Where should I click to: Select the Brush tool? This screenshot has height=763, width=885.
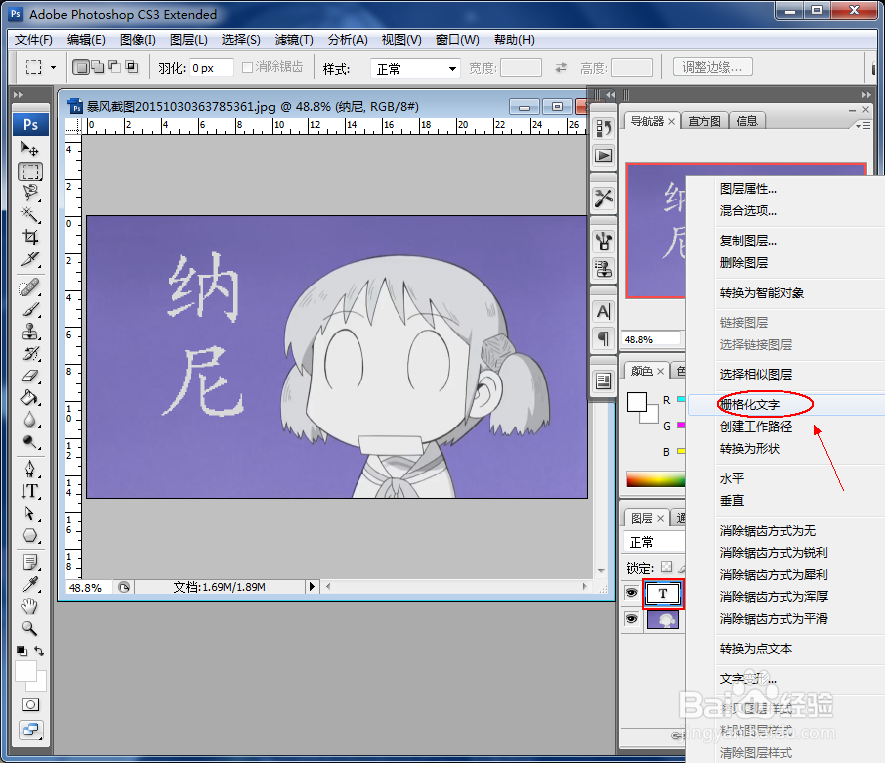pos(30,309)
